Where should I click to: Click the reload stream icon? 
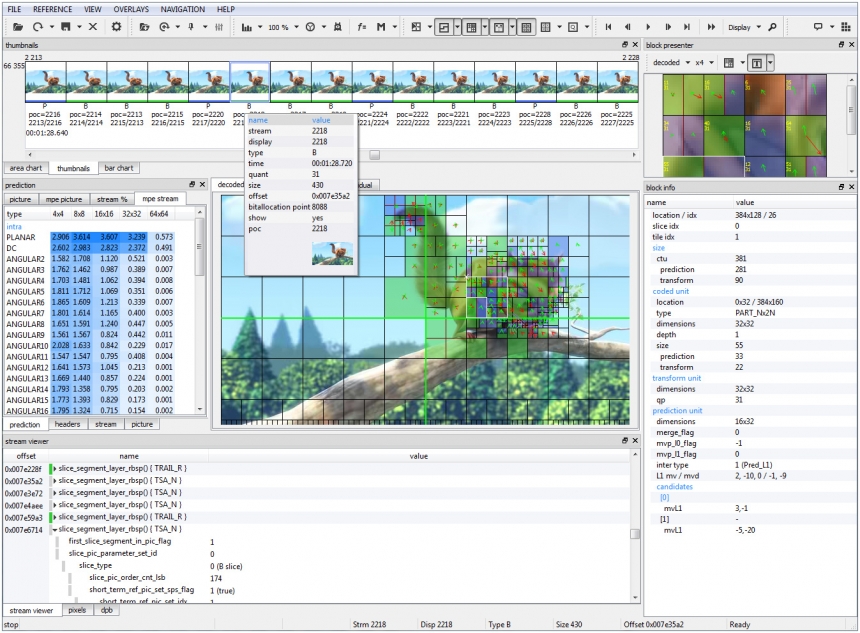coord(37,27)
